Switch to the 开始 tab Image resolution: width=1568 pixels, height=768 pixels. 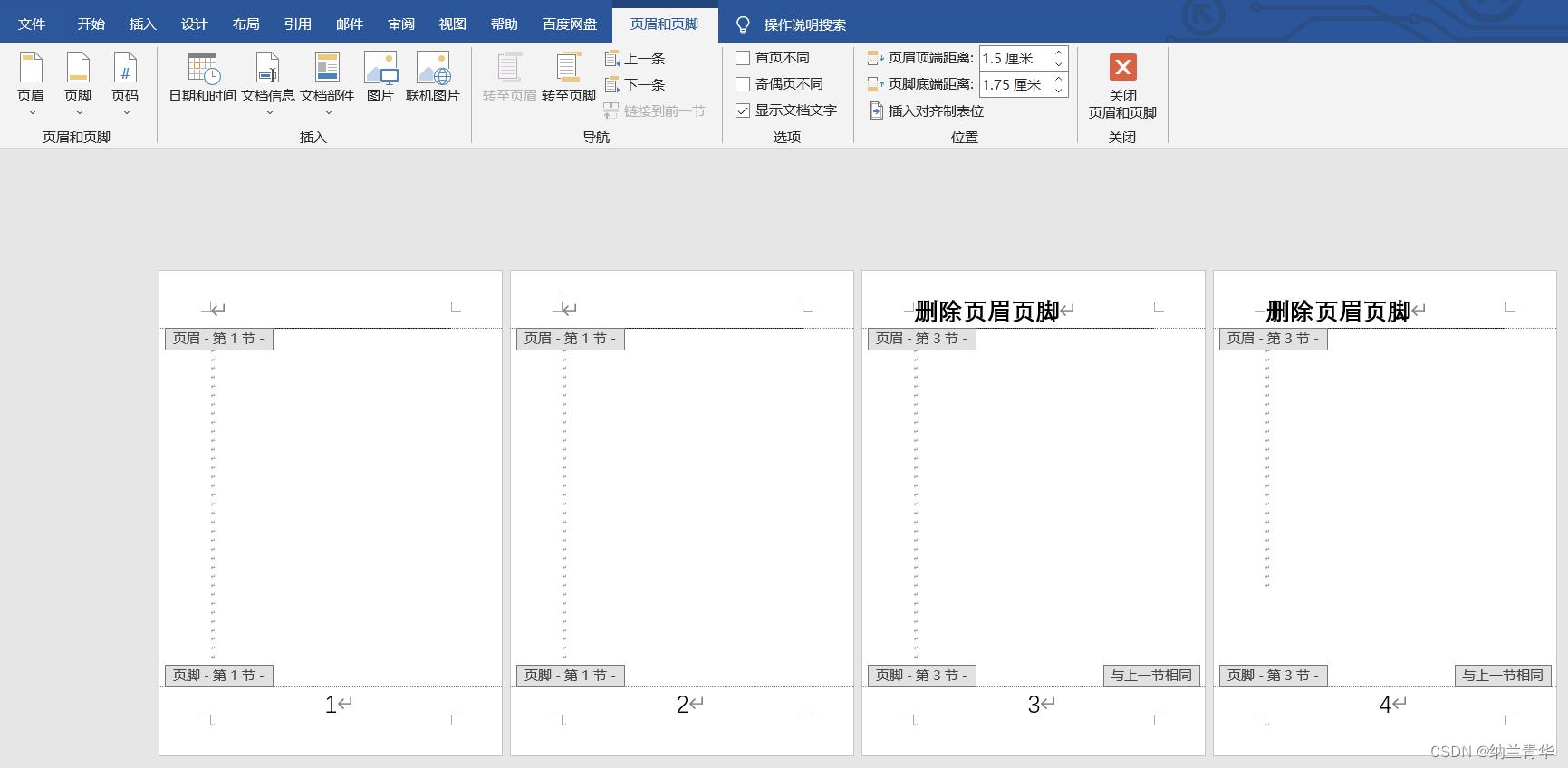coord(91,24)
